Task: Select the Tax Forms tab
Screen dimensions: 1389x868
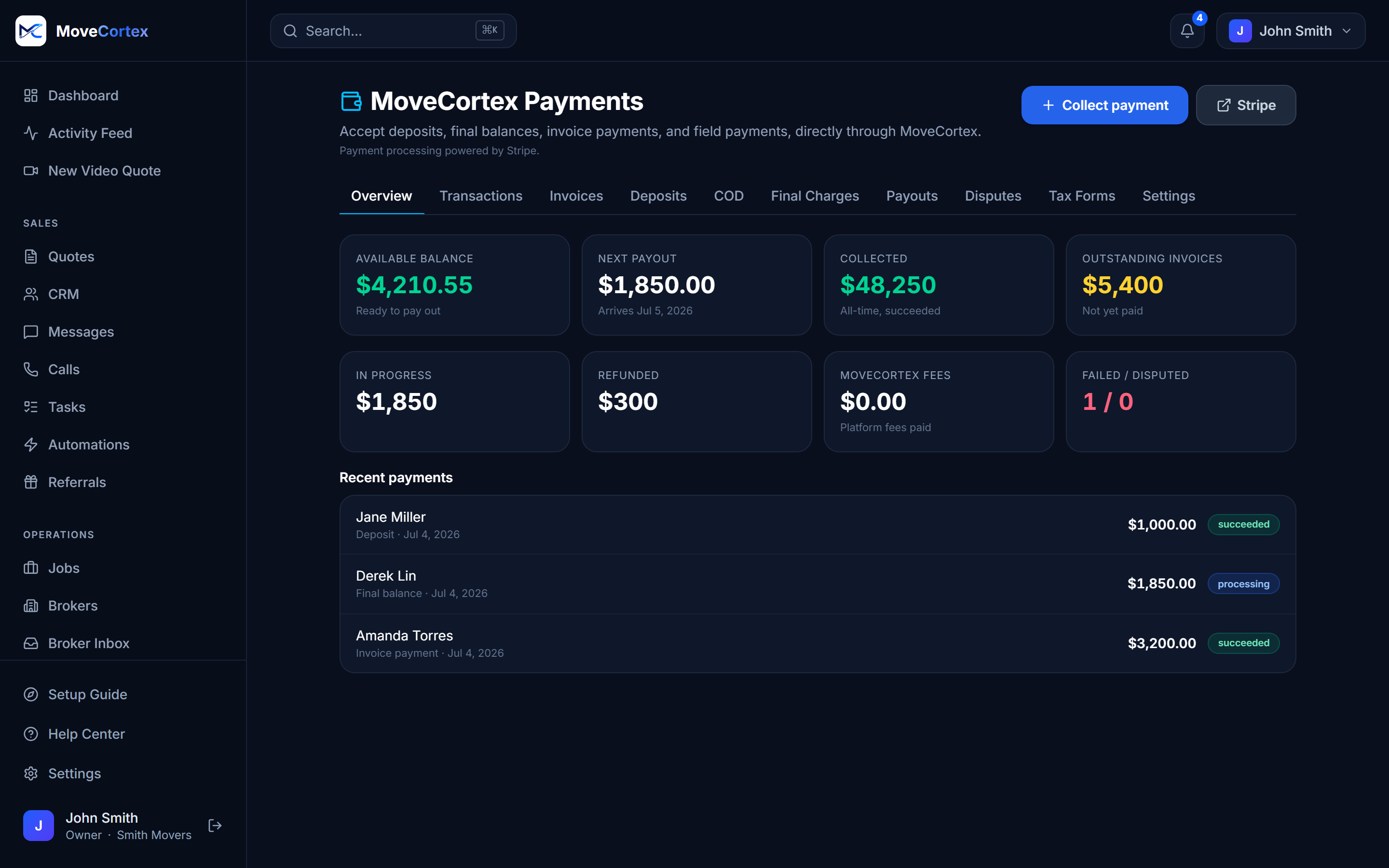Action: pyautogui.click(x=1082, y=196)
